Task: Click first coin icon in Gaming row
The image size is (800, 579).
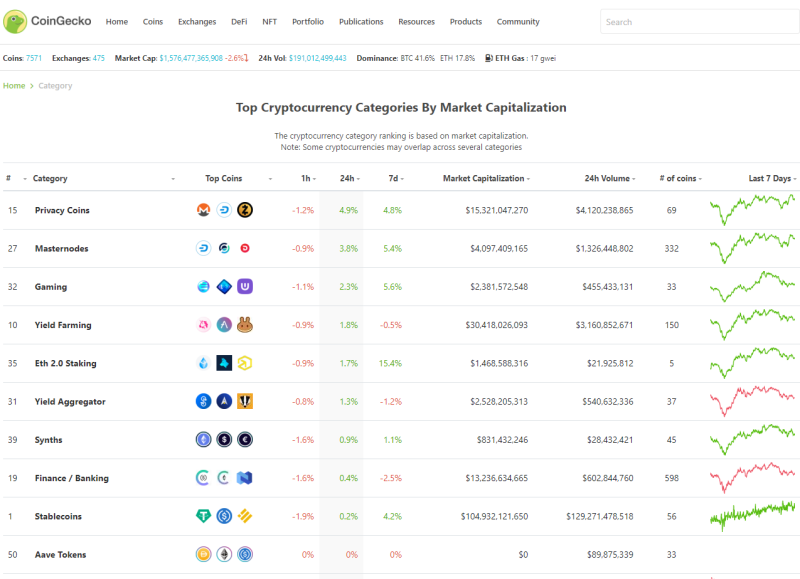Action: (204, 287)
